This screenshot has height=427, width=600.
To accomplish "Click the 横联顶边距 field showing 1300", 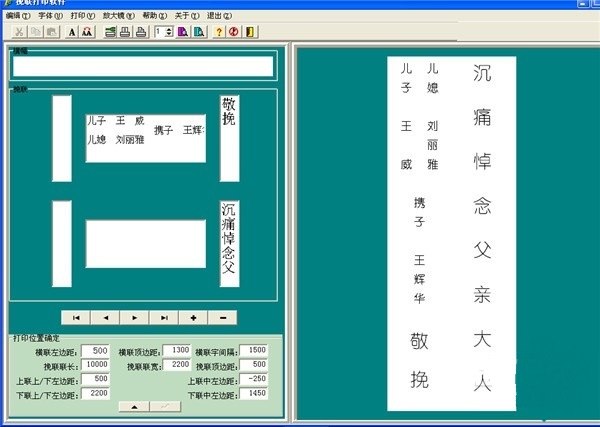I will [177, 350].
